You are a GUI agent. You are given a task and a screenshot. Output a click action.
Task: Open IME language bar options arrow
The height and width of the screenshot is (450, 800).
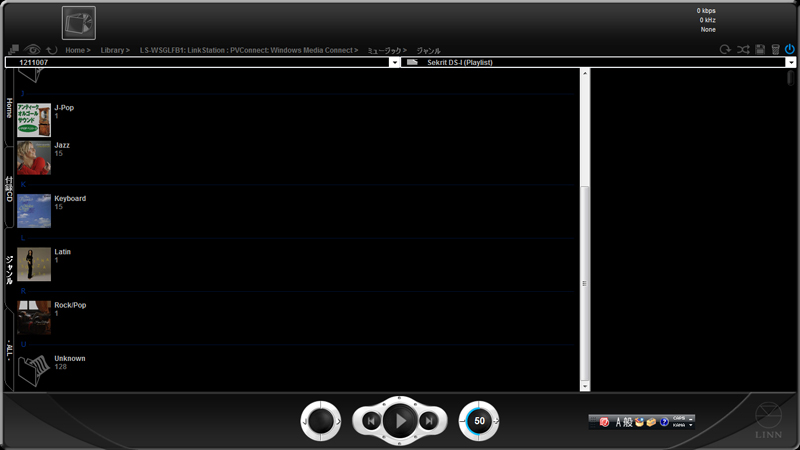691,425
